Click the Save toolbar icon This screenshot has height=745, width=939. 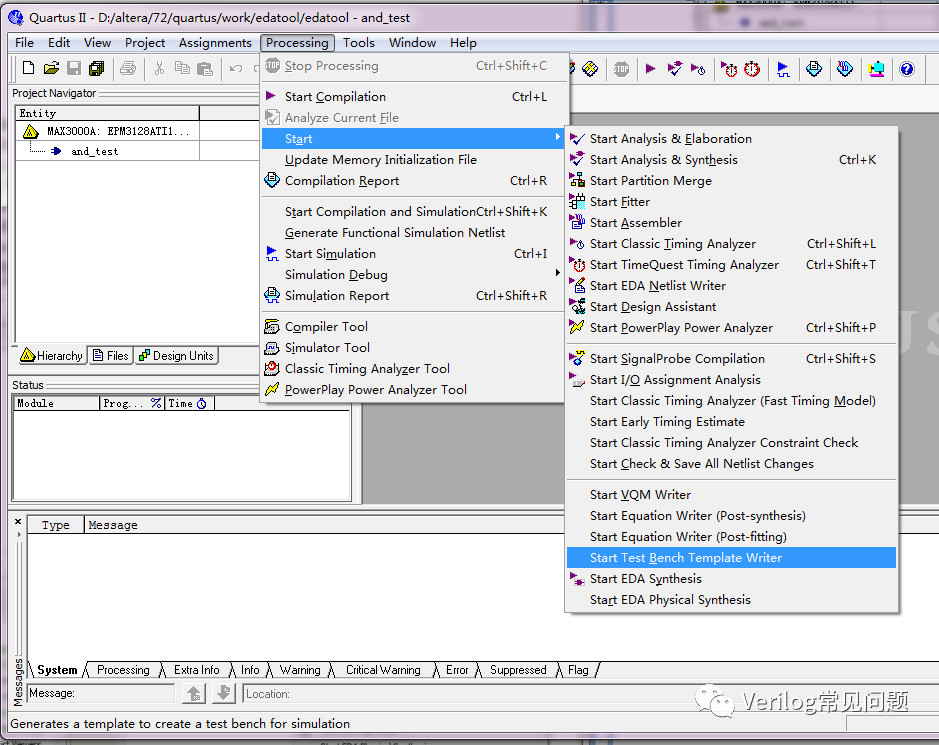coord(74,68)
